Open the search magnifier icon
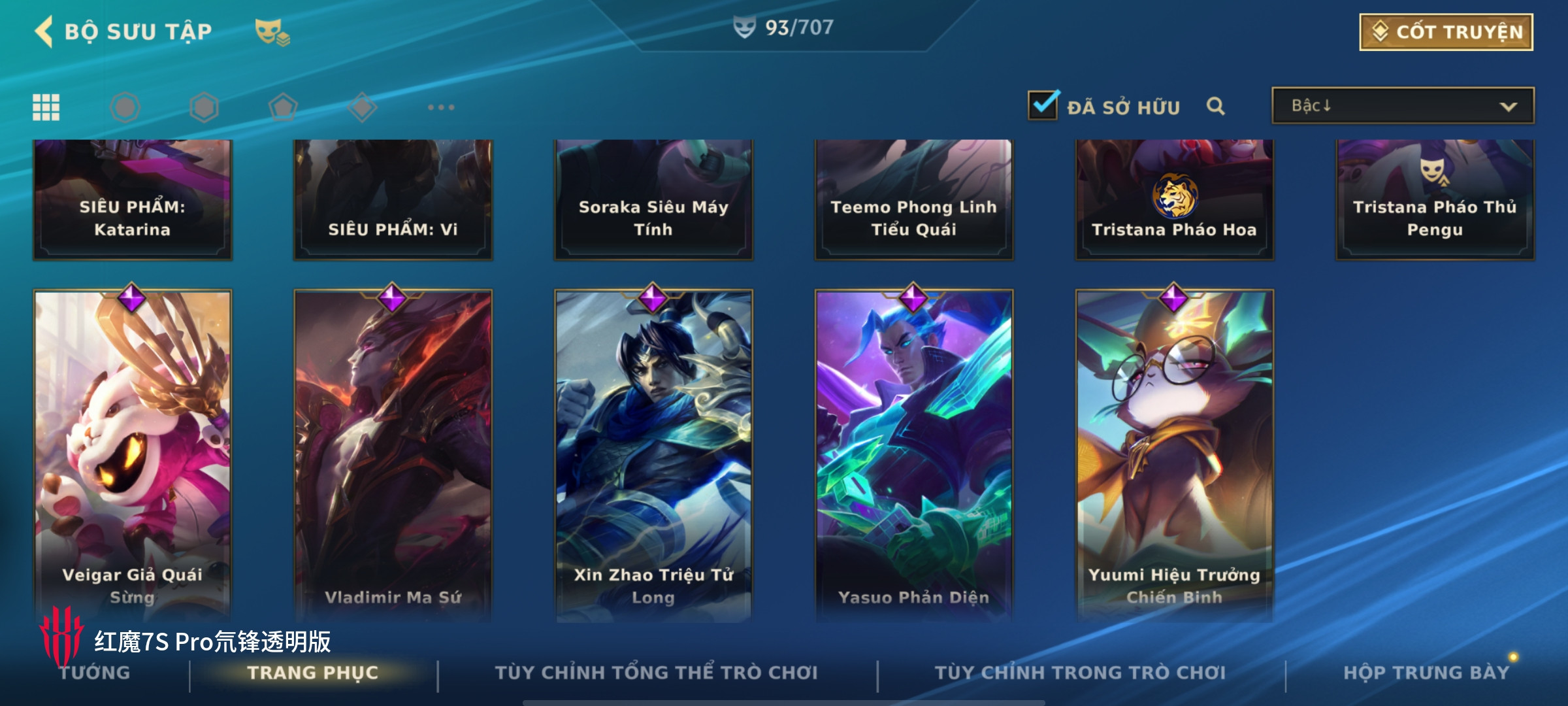Screen dimensions: 1568x706 coord(1215,106)
